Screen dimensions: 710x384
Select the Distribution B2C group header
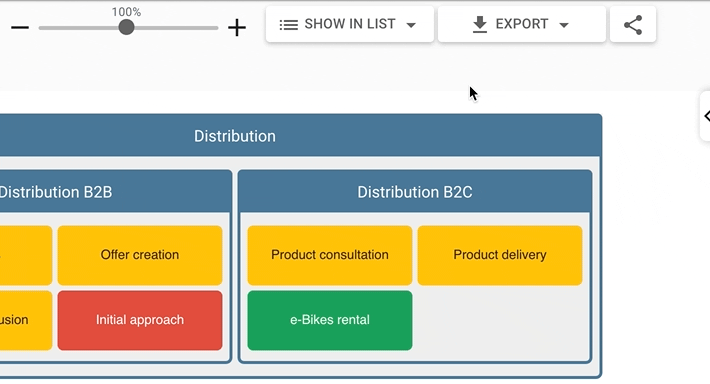tap(415, 192)
